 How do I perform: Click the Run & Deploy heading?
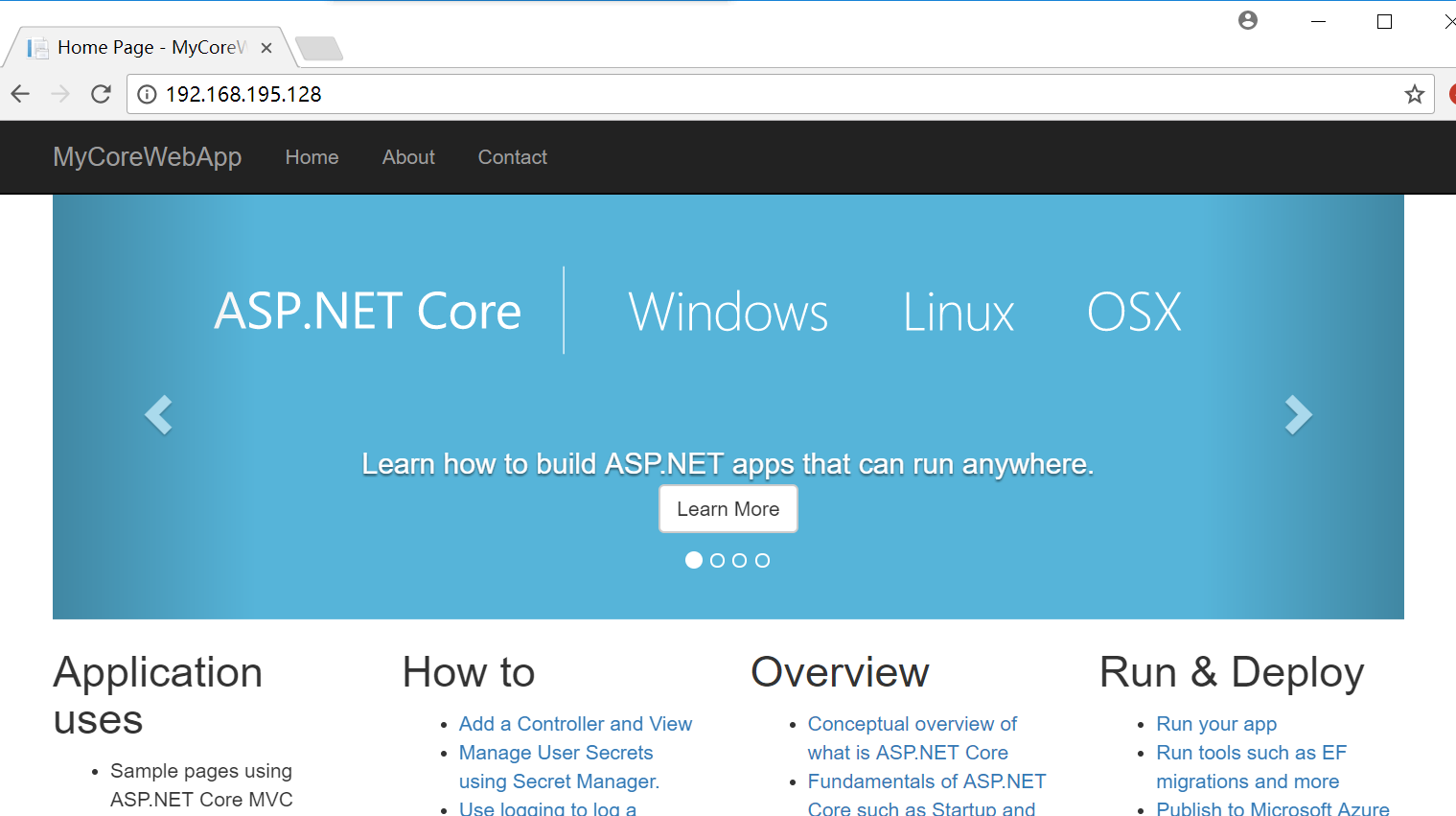[1232, 672]
